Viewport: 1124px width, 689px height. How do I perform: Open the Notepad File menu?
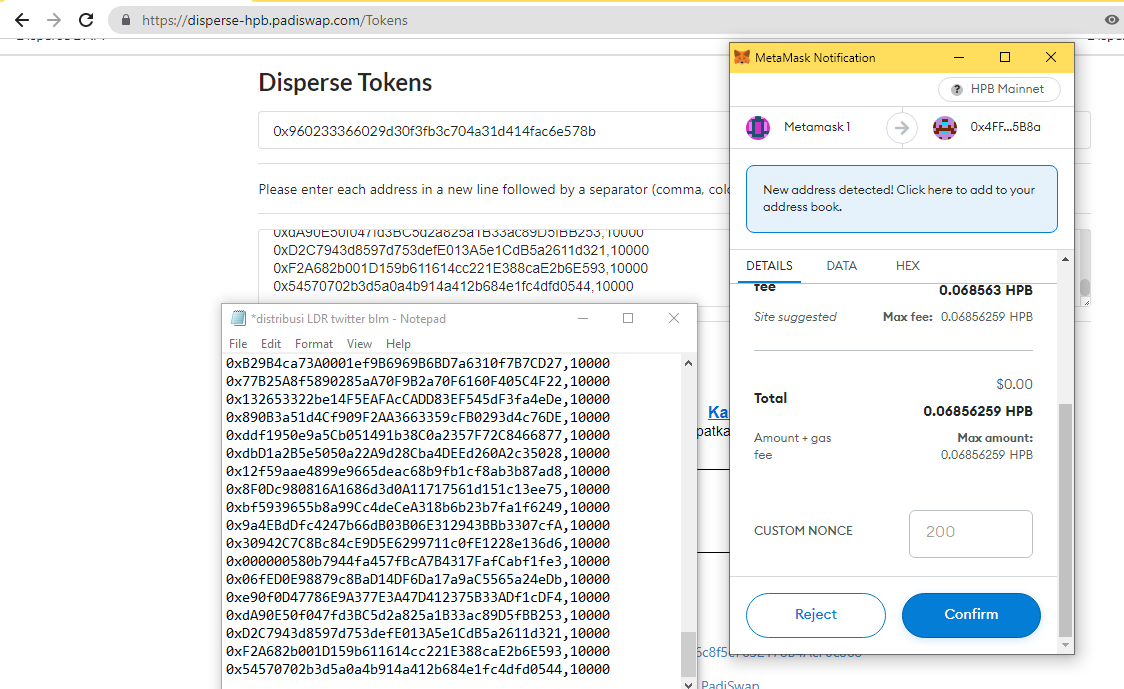pos(238,344)
